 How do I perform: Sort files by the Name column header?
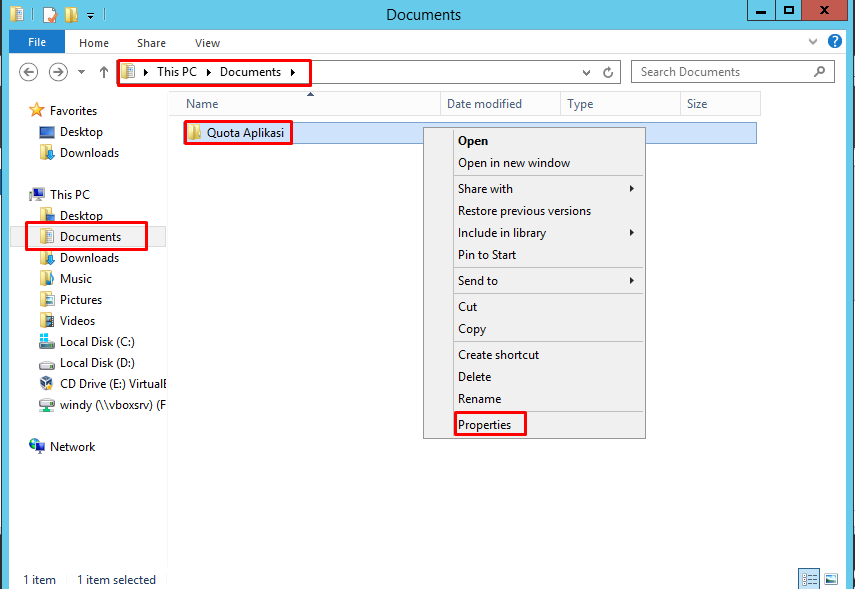click(x=202, y=103)
